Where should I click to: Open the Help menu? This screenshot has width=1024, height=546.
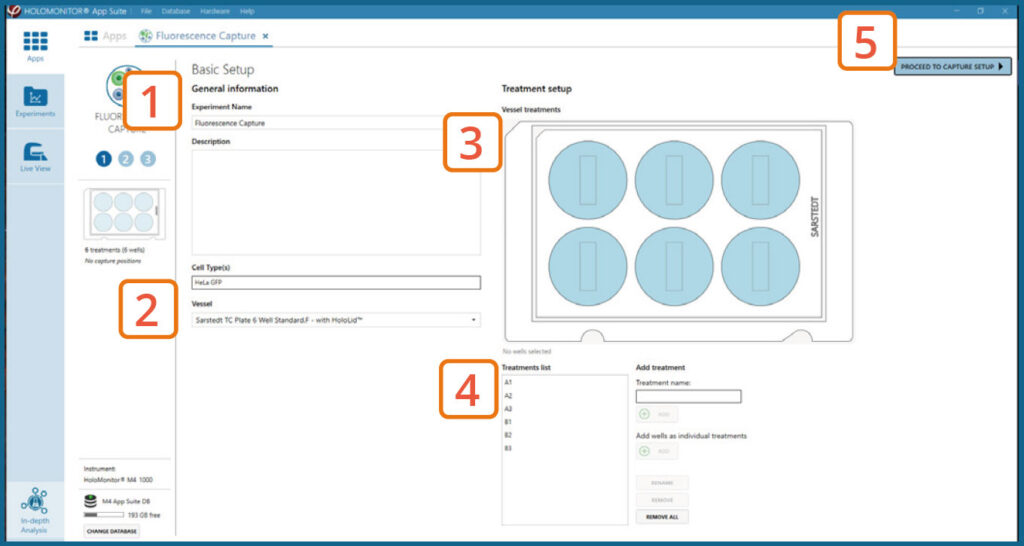coord(247,11)
